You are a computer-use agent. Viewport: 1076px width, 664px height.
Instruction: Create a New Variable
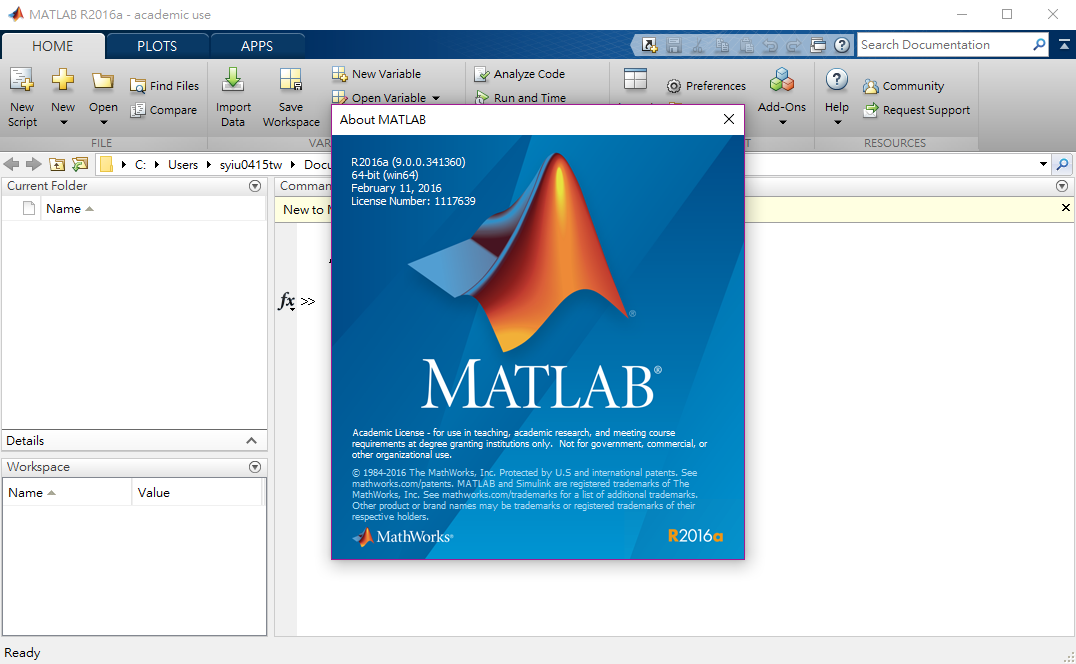coord(377,73)
